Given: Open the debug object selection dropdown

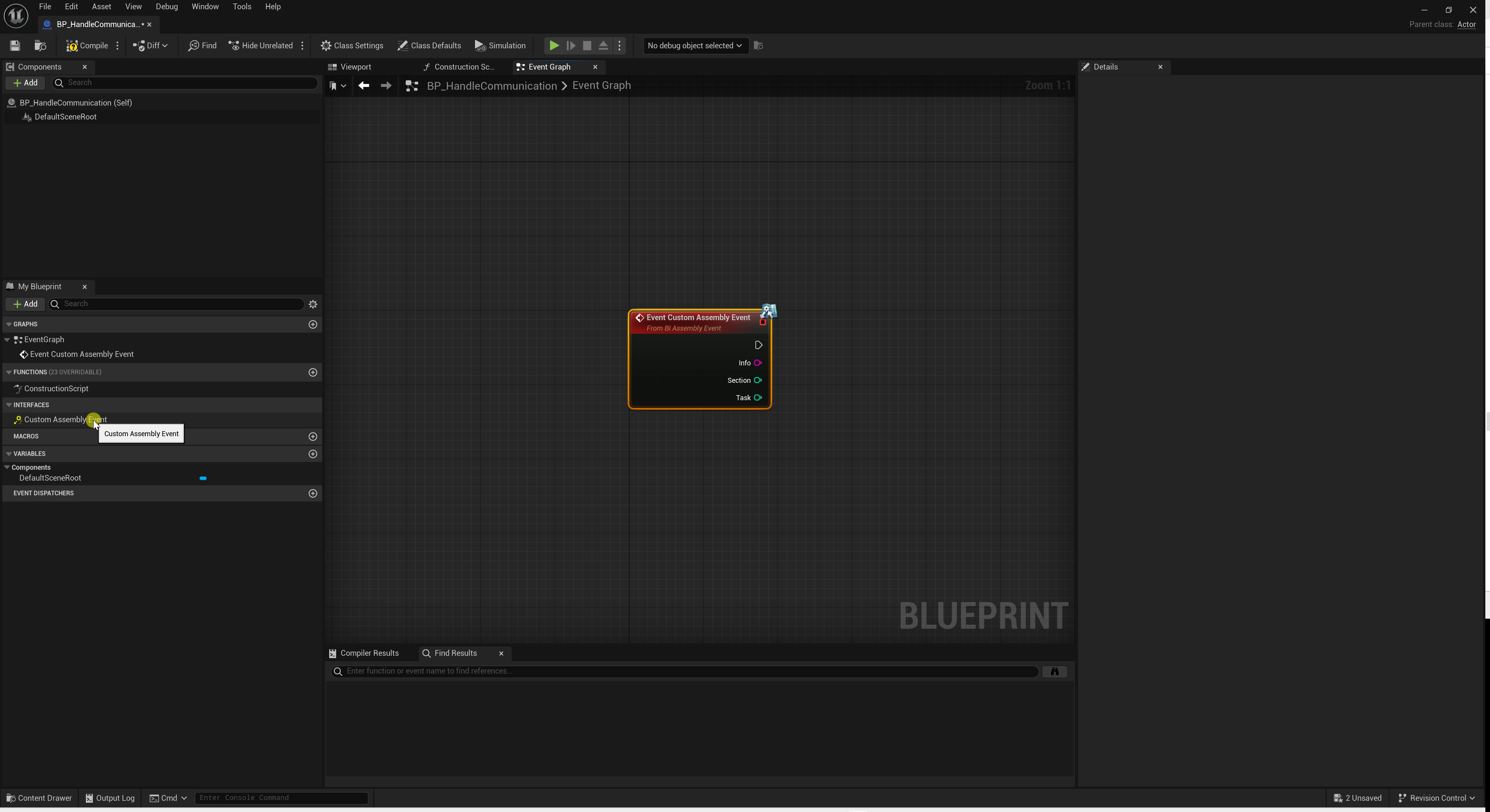Looking at the screenshot, I should 695,46.
